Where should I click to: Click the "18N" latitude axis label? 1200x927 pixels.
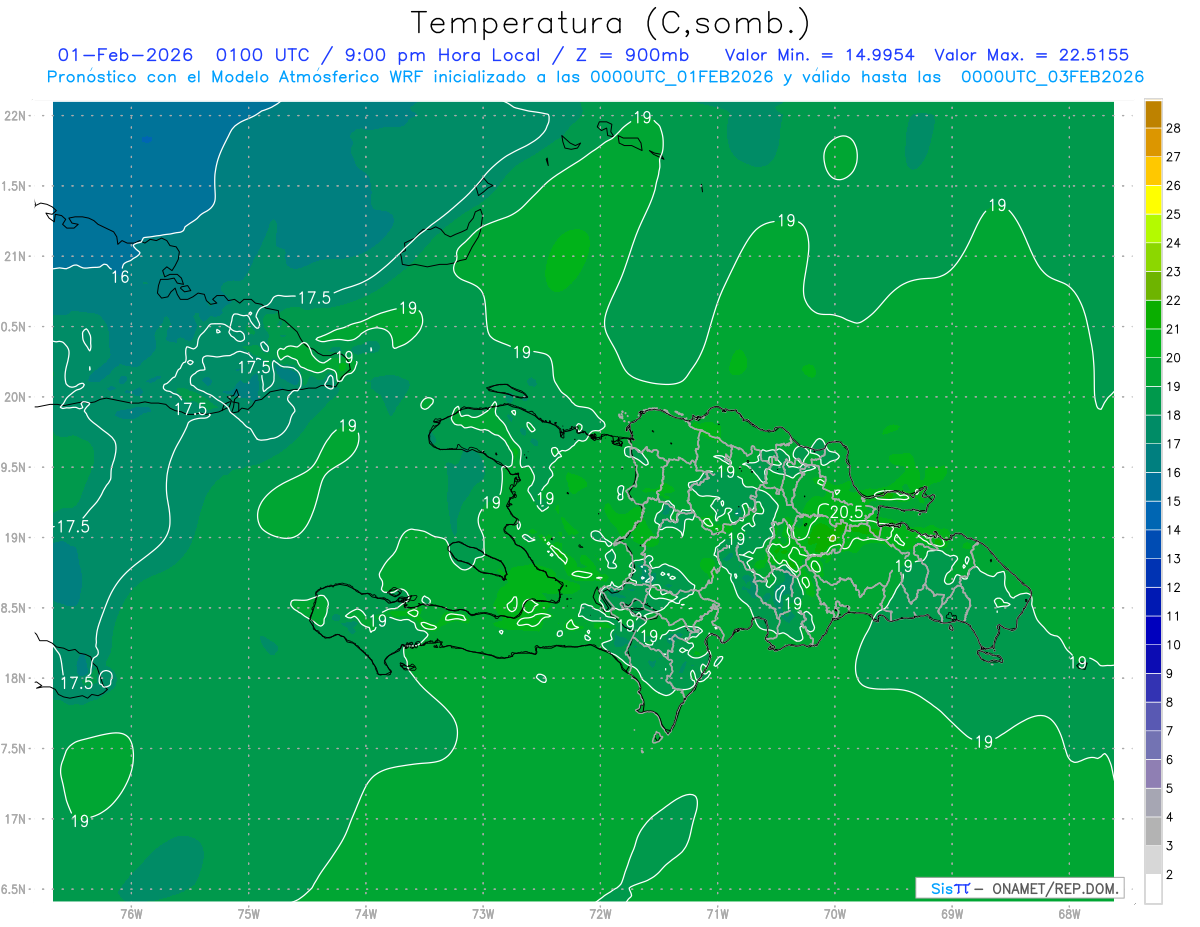click(x=17, y=678)
